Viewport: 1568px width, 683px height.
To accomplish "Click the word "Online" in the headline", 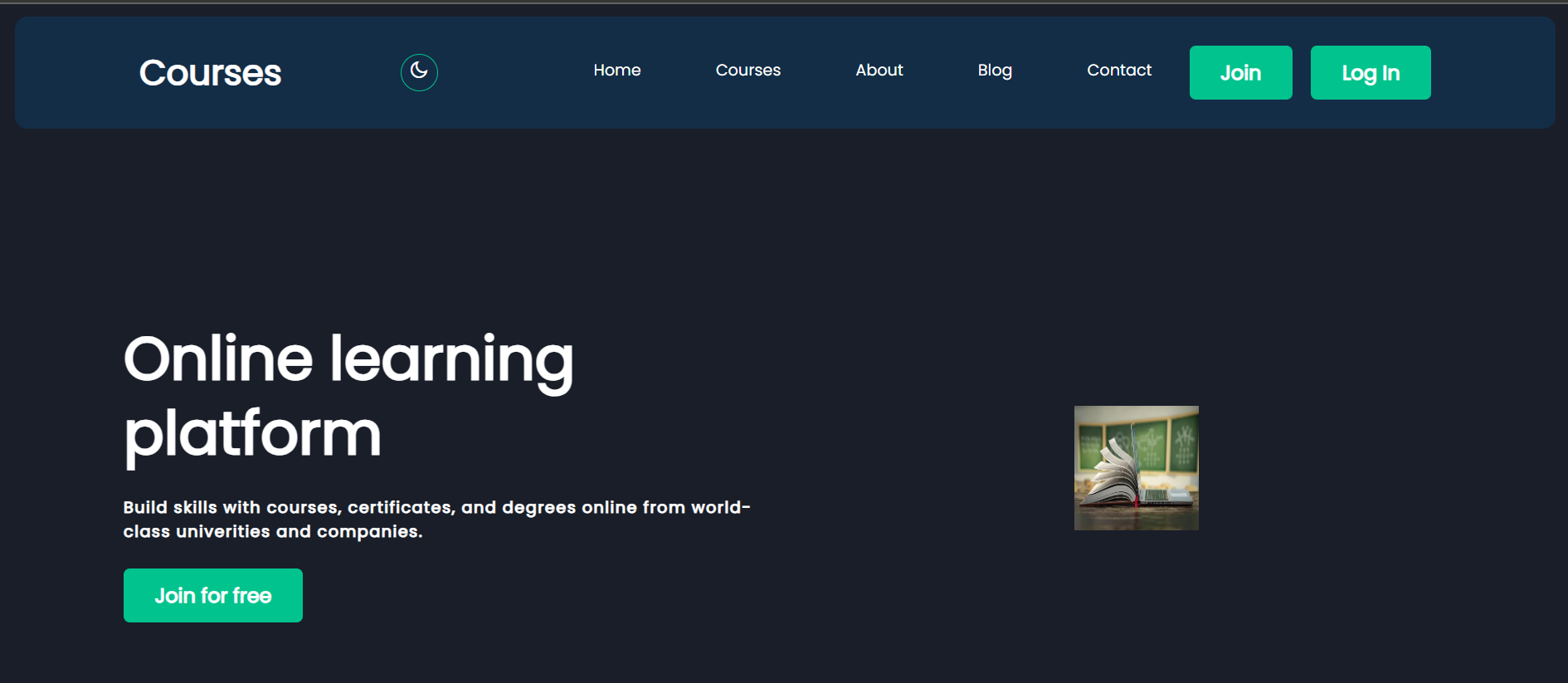I will (x=218, y=359).
